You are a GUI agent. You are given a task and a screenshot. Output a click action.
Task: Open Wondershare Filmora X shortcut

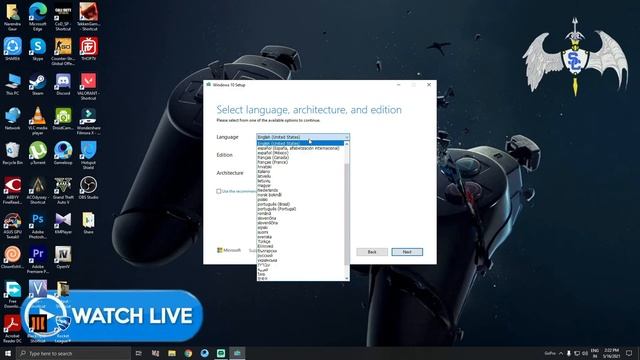(88, 120)
